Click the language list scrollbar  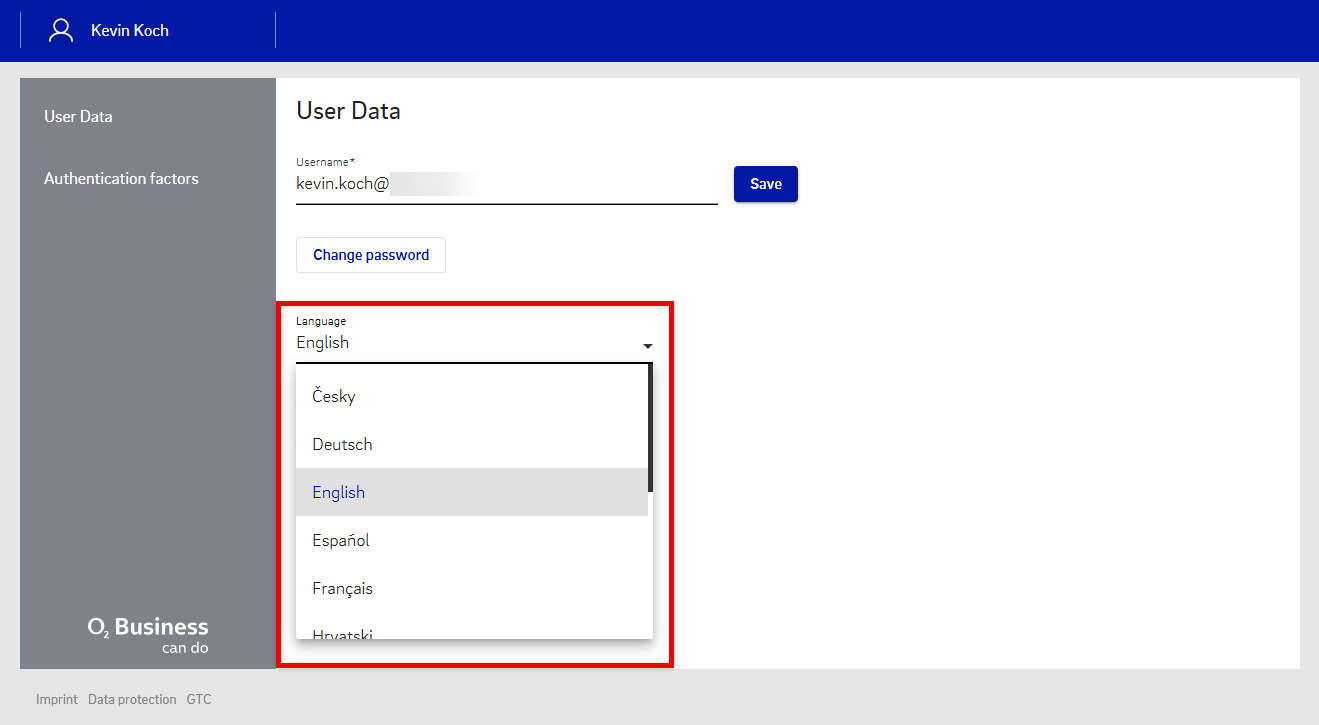(x=650, y=430)
